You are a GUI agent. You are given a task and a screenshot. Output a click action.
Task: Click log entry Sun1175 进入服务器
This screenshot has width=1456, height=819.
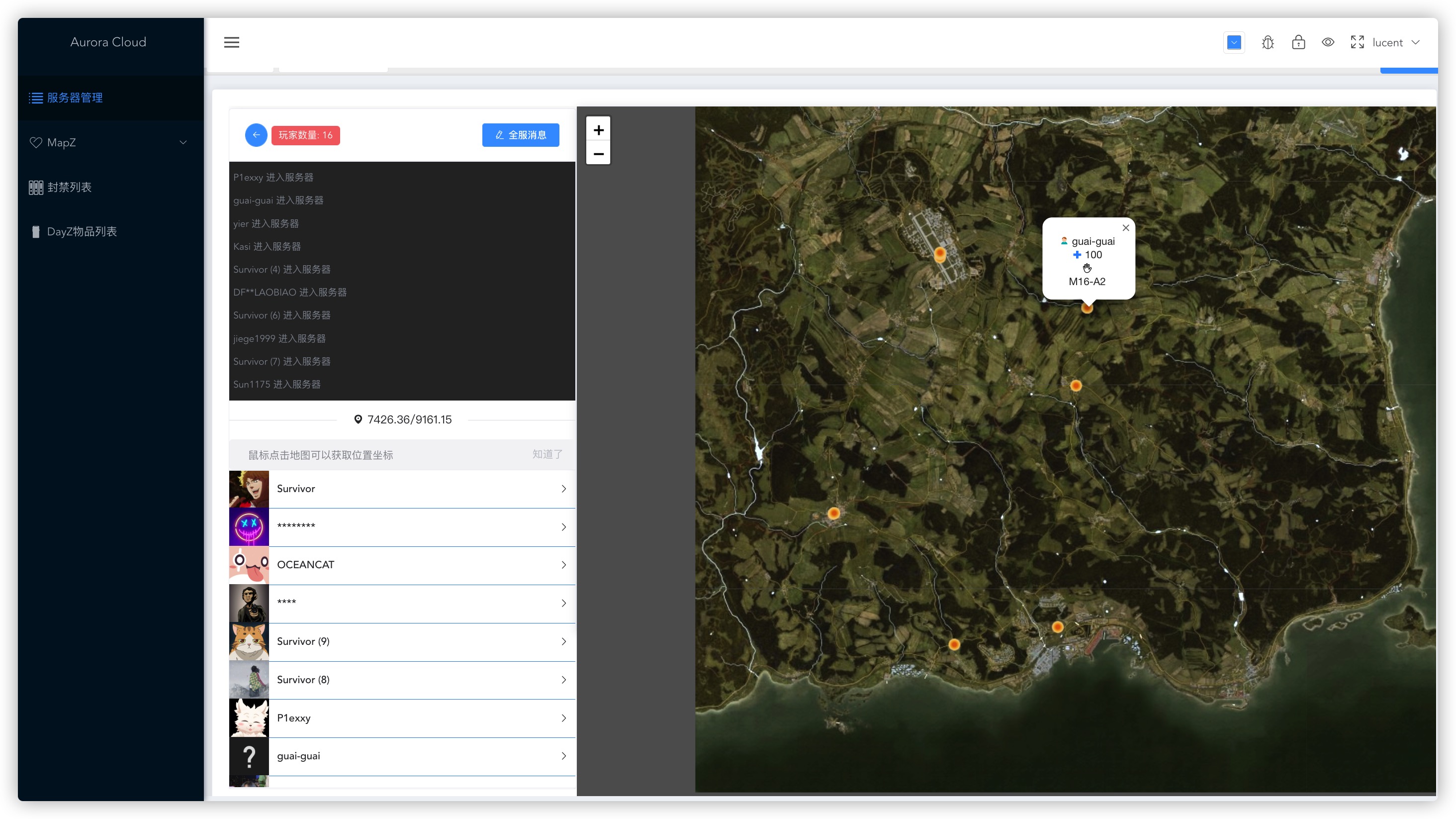(277, 385)
